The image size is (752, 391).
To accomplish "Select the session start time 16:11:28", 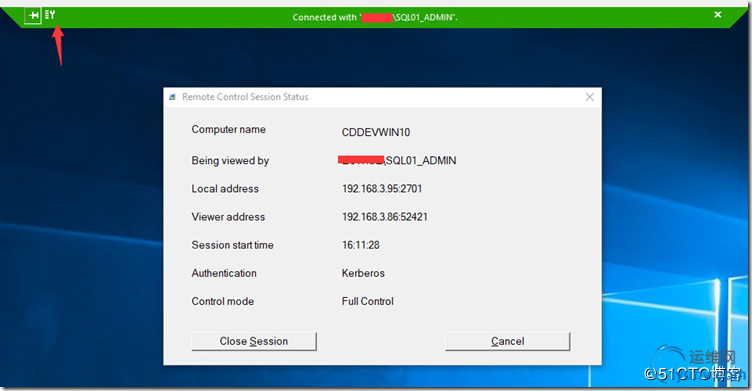I will [361, 245].
